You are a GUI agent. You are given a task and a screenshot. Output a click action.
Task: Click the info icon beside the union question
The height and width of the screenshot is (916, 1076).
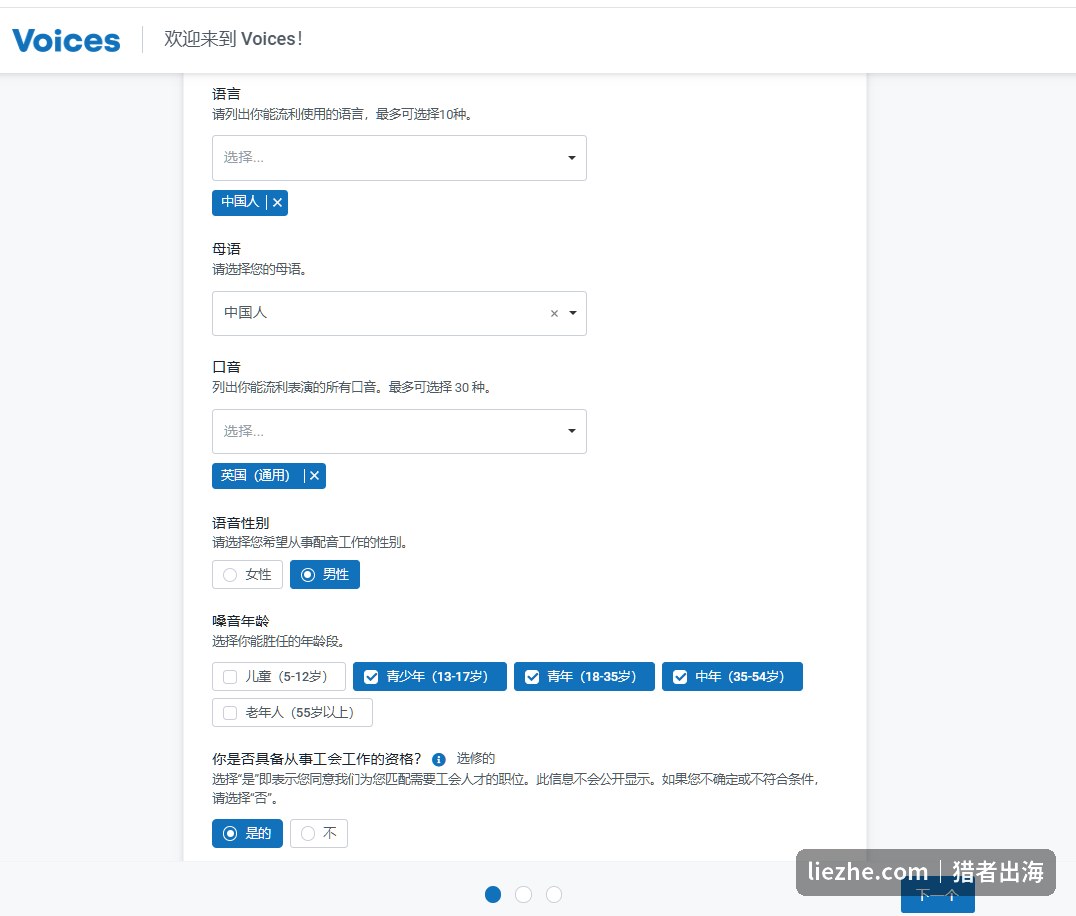[438, 760]
